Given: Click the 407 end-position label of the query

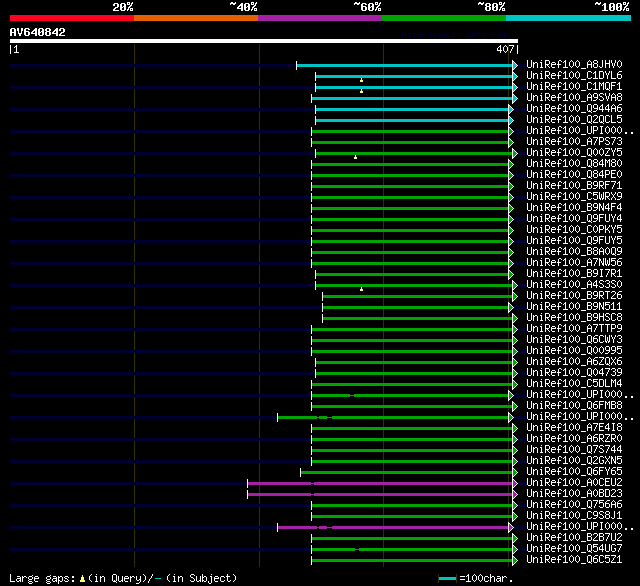Looking at the screenshot, I should [x=505, y=50].
